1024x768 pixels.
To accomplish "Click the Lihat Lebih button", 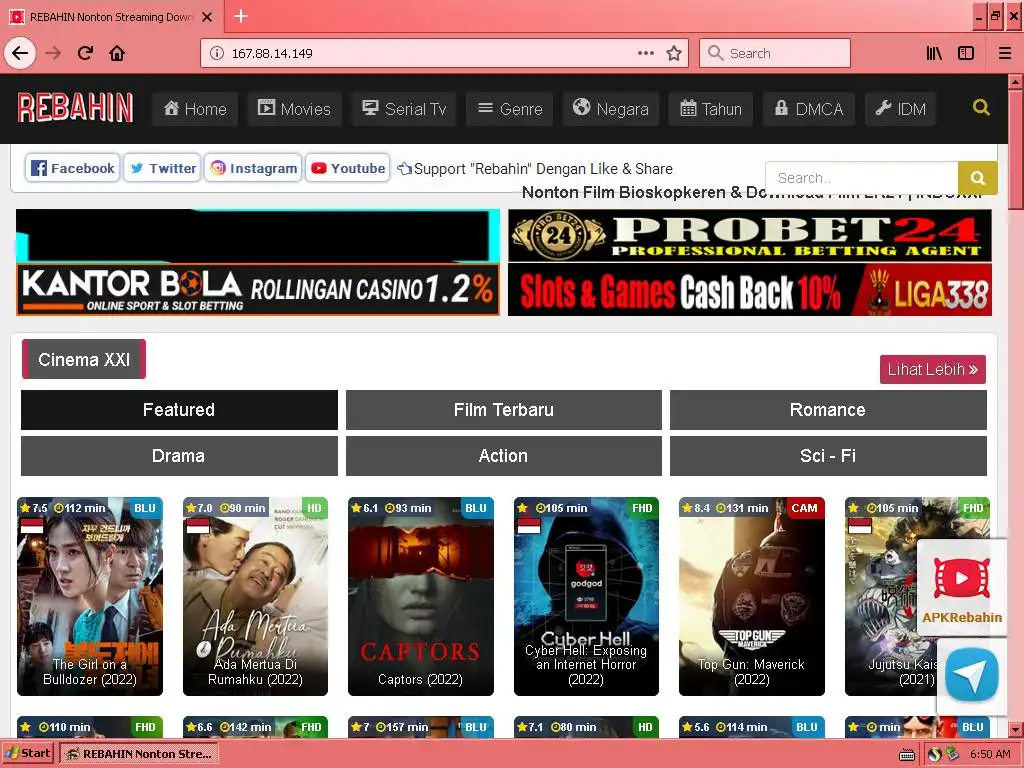I will pyautogui.click(x=933, y=370).
